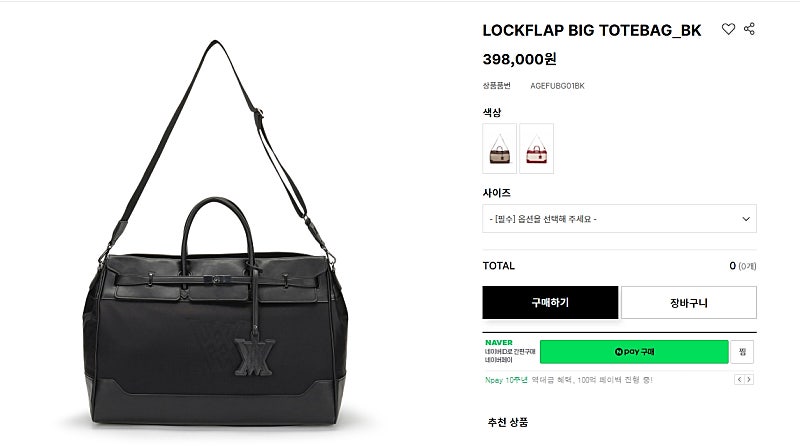Expand size options using the chevron arrow
Image resolution: width=800 pixels, height=447 pixels.
click(x=746, y=219)
